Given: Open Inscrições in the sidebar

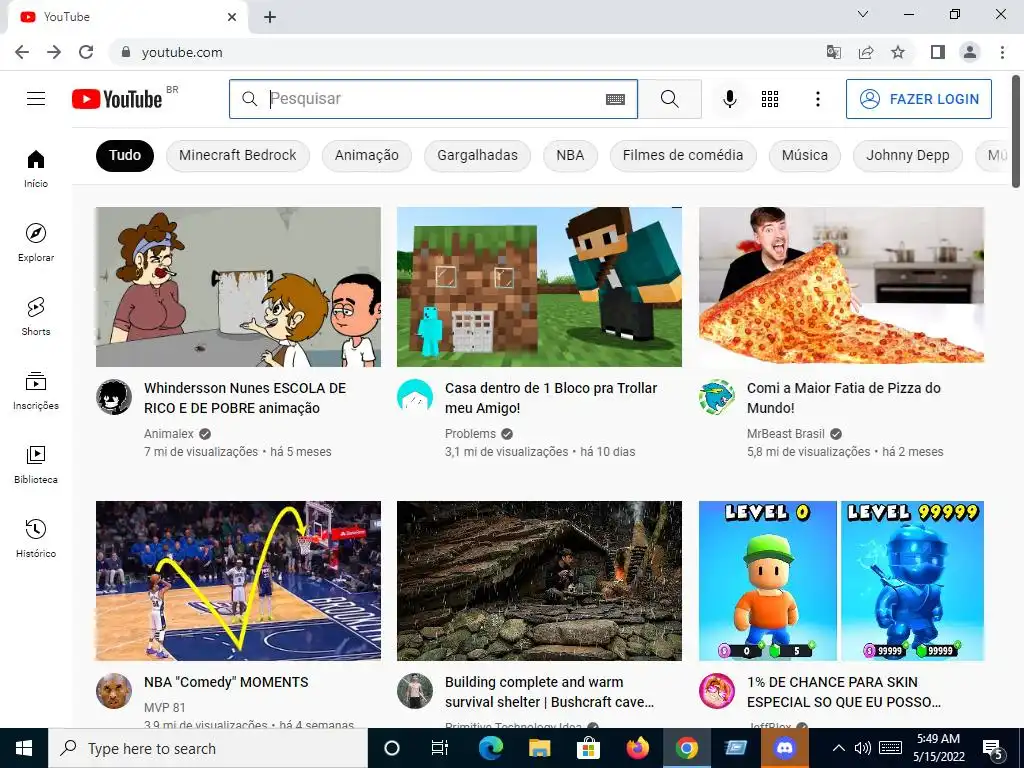Looking at the screenshot, I should (x=36, y=391).
